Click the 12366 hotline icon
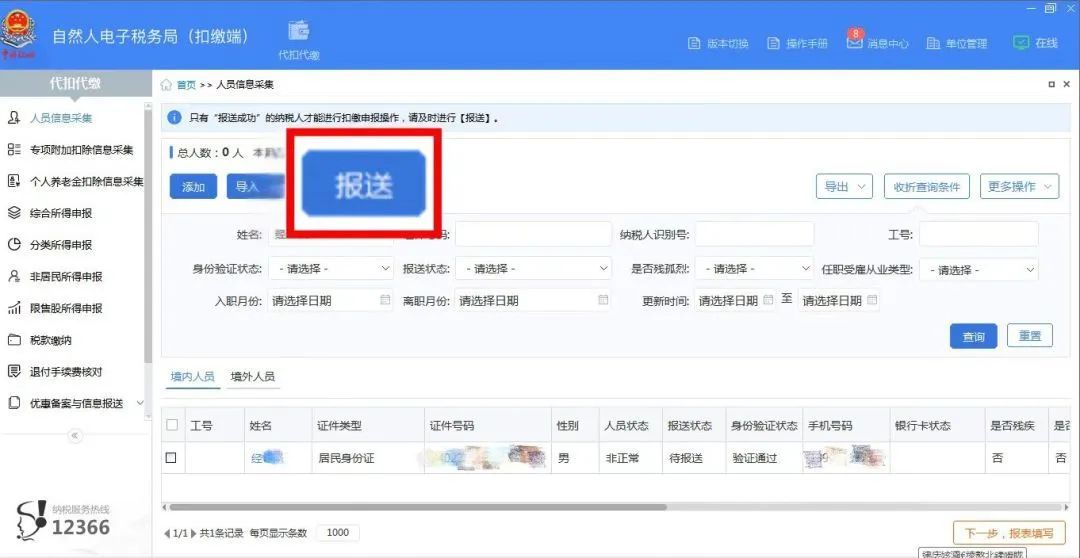 (30, 522)
